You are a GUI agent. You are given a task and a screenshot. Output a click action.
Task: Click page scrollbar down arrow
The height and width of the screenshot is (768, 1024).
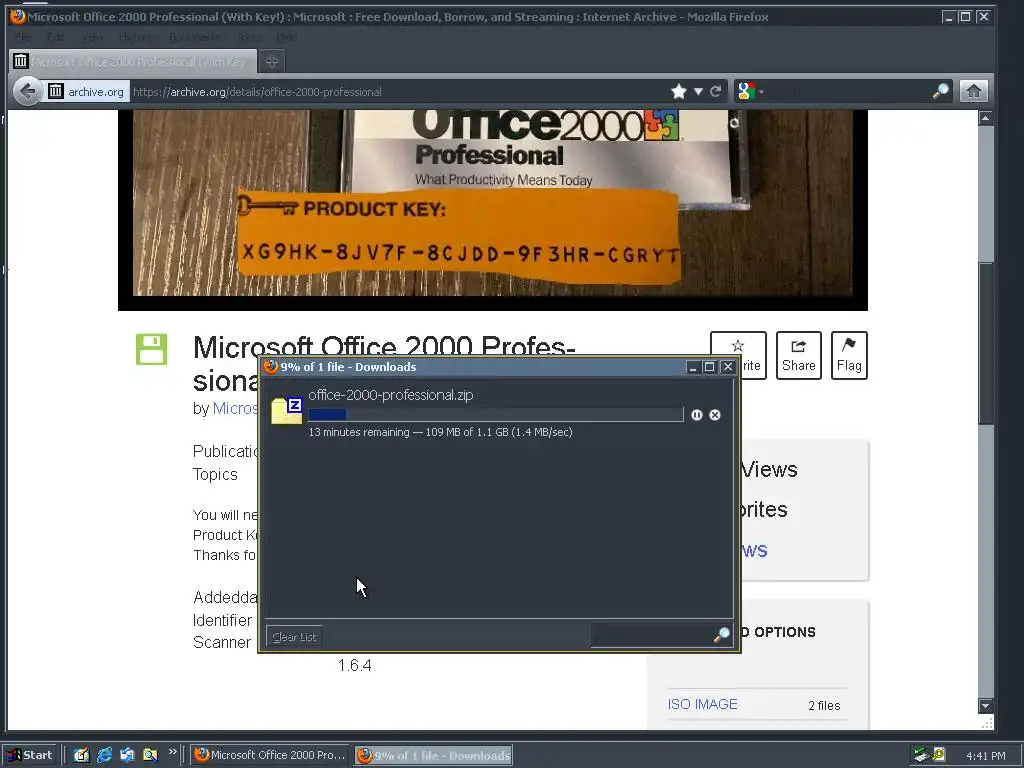[x=985, y=706]
